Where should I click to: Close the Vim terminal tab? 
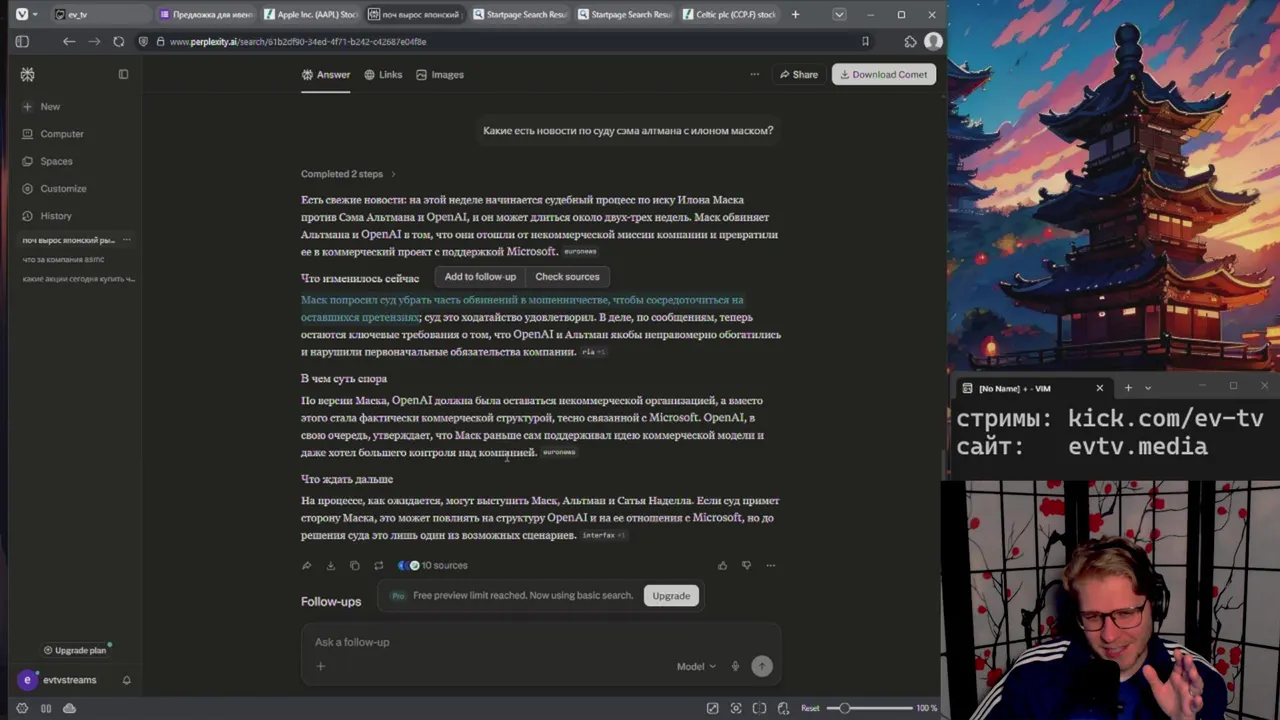(x=1099, y=388)
